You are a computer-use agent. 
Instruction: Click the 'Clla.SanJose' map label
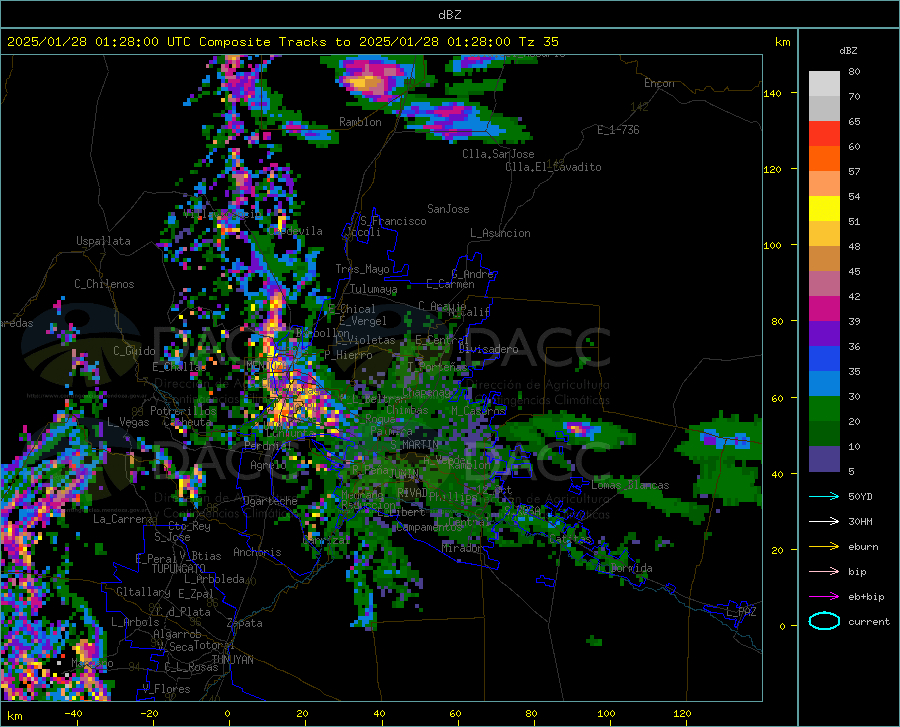coord(498,154)
